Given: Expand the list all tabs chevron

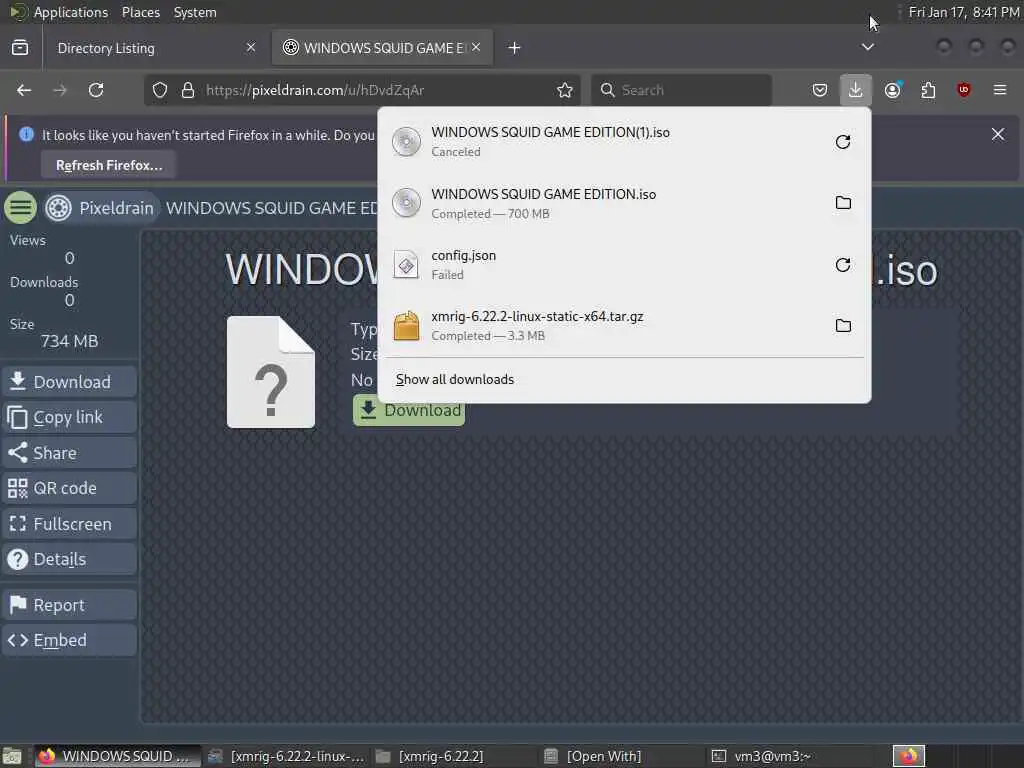Looking at the screenshot, I should pyautogui.click(x=868, y=47).
